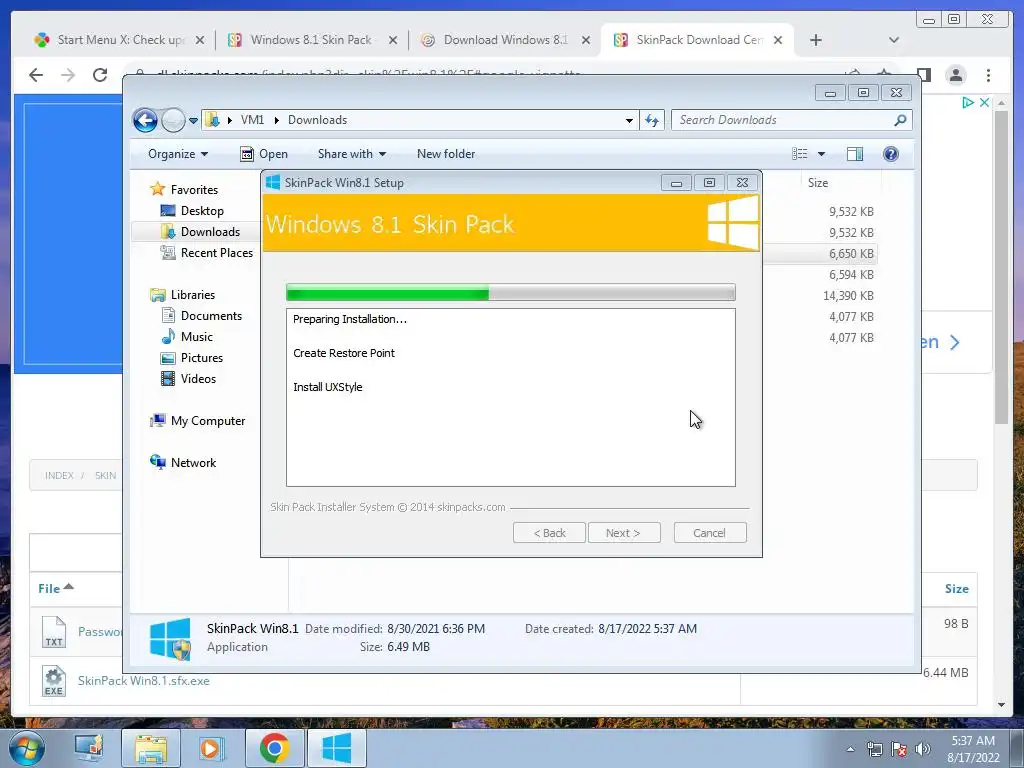Open a new Chrome tab

(x=816, y=40)
